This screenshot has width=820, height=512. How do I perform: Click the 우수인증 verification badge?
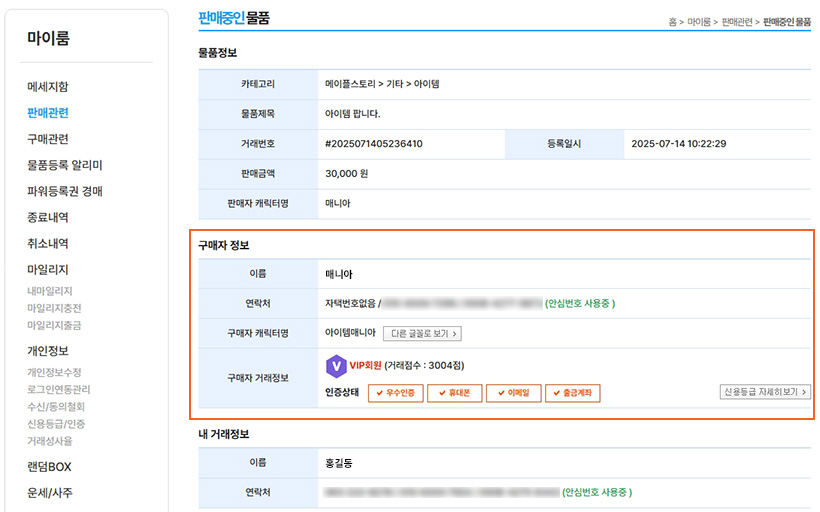pos(397,393)
